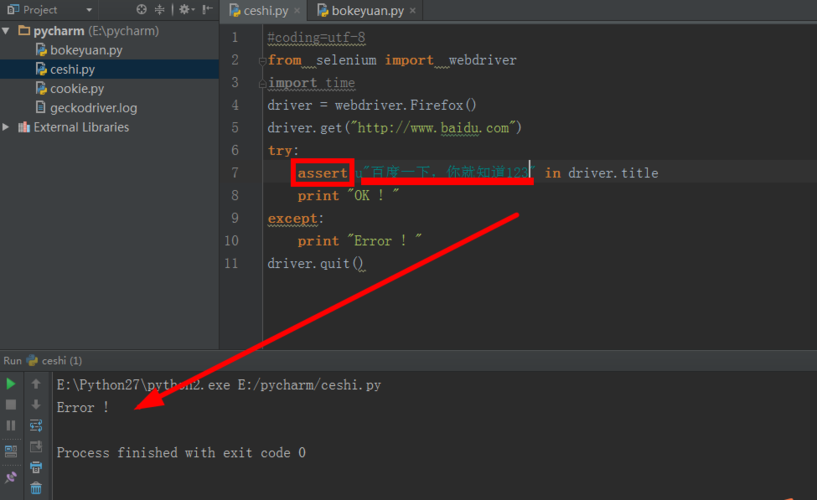The width and height of the screenshot is (817, 500).
Task: Click the baidu.com URL string in code
Action: pyautogui.click(x=433, y=128)
